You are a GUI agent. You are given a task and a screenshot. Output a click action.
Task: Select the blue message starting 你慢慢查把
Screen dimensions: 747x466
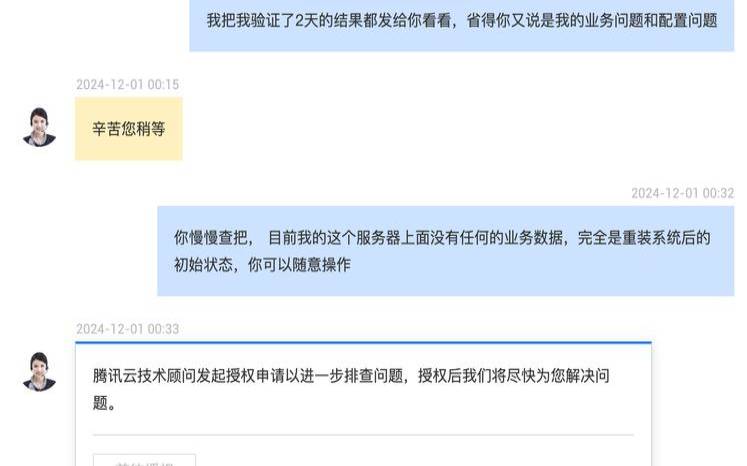[x=445, y=251]
